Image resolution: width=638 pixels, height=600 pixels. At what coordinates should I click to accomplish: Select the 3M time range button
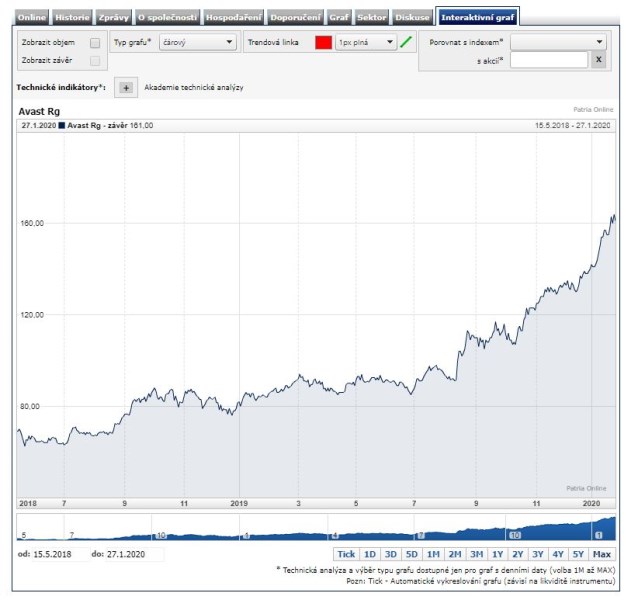476,553
